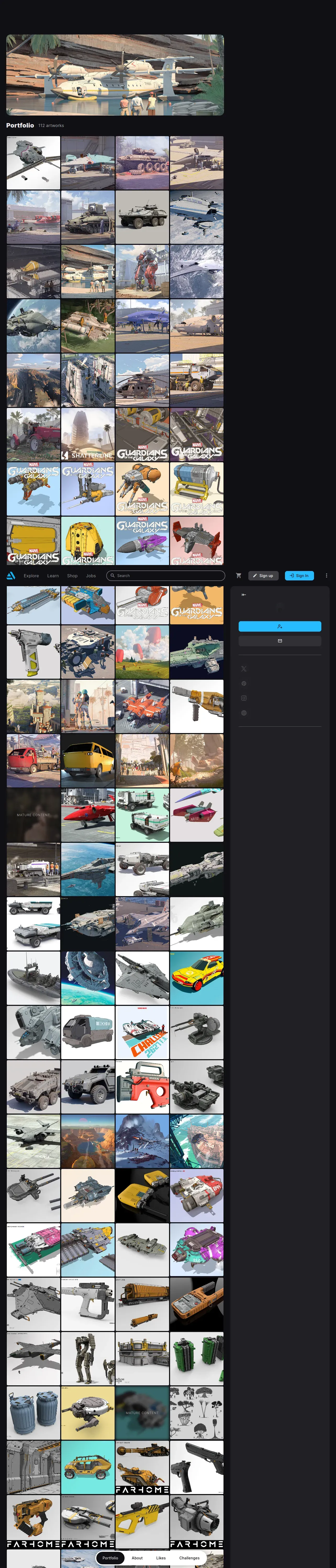Focus the Search input field
Viewport: 336px width, 1568px height.
pos(165,575)
